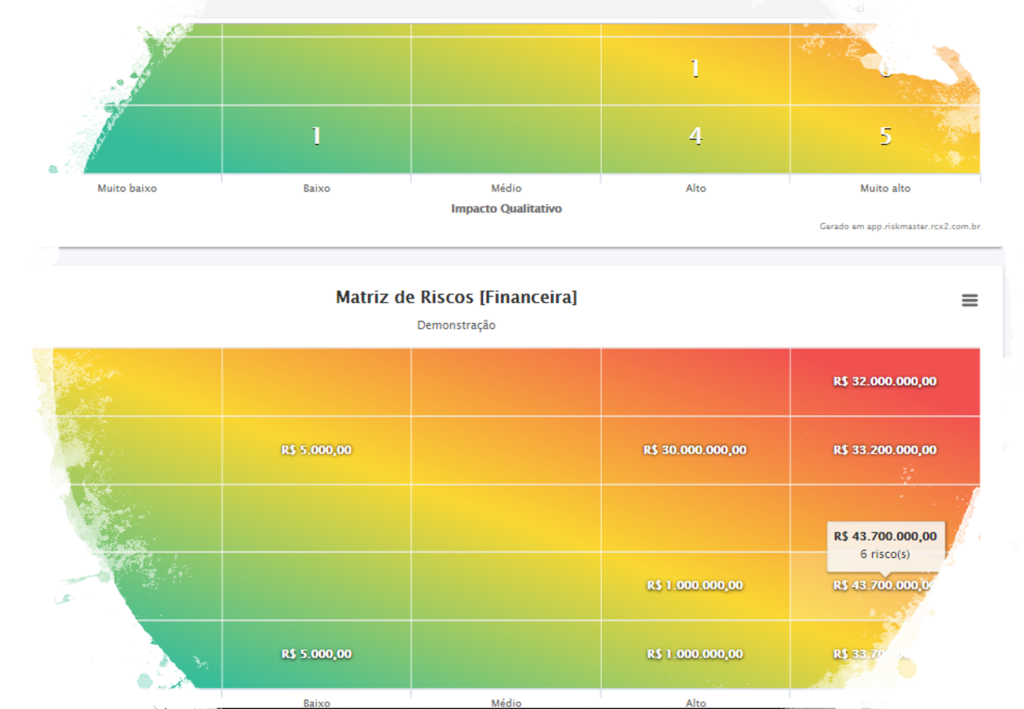This screenshot has width=1024, height=709.
Task: Click the R$ 43.700.000,00 cell under the tooltip
Action: coord(883,586)
